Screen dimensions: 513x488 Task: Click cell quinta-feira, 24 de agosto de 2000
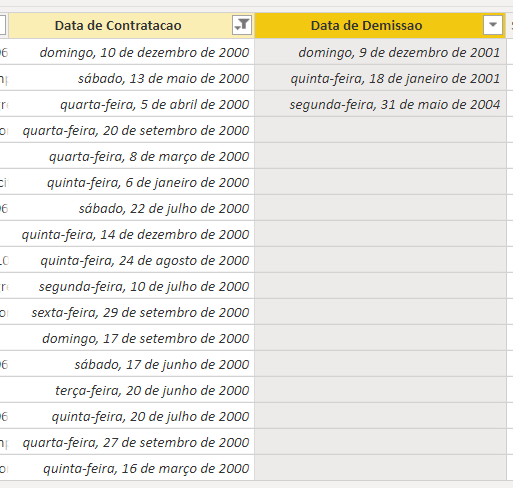tap(131, 260)
